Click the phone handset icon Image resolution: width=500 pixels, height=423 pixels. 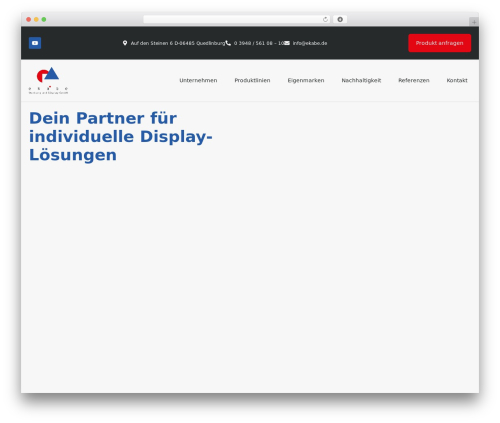(x=228, y=43)
